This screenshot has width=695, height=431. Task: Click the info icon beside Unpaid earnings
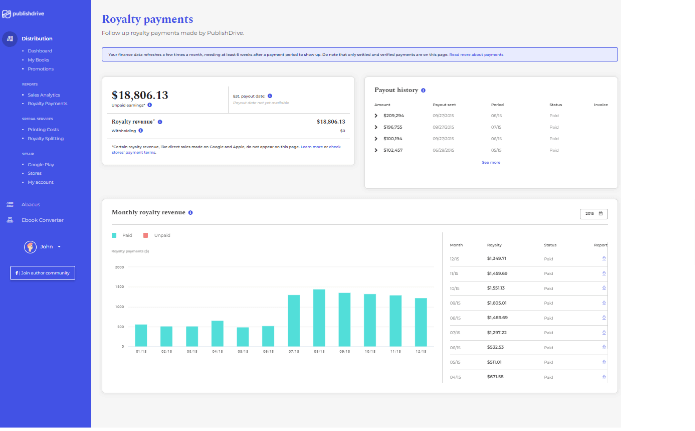tap(150, 105)
